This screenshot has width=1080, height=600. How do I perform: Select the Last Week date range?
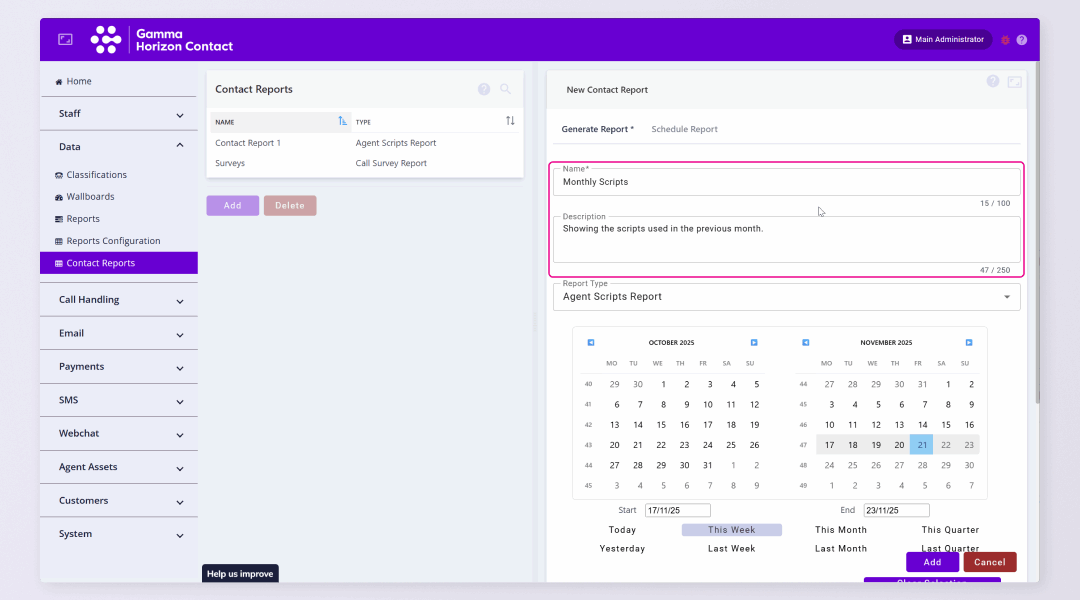click(731, 549)
